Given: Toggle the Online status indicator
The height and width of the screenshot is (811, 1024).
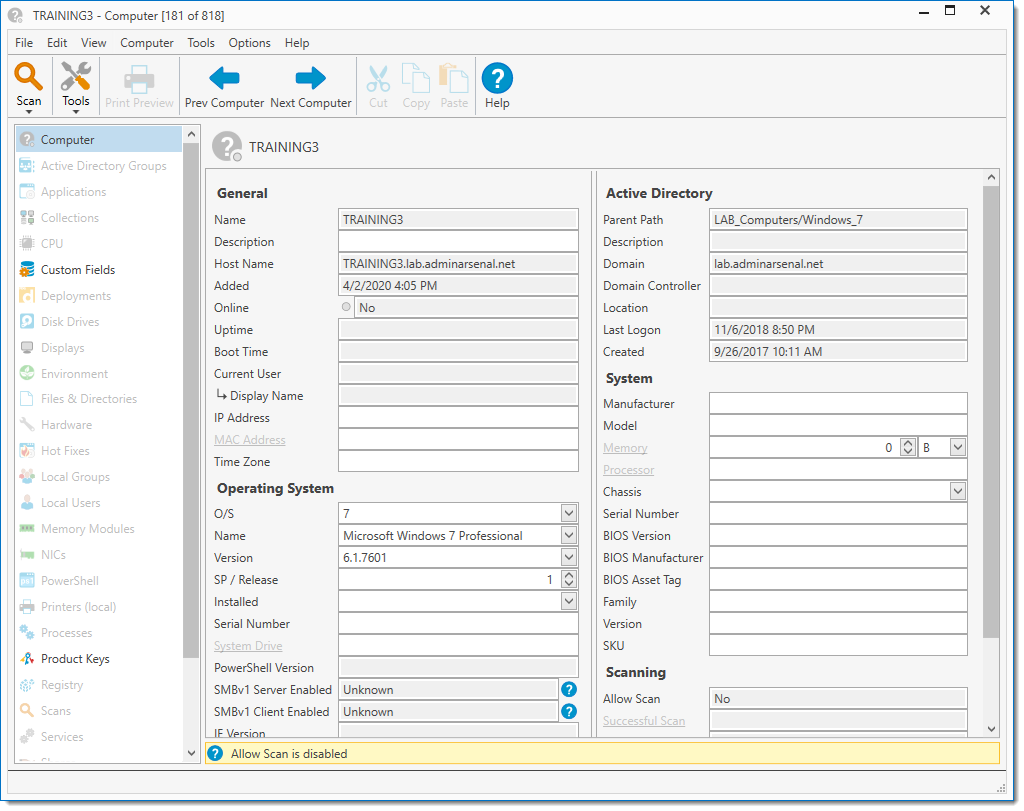Looking at the screenshot, I should [x=347, y=308].
